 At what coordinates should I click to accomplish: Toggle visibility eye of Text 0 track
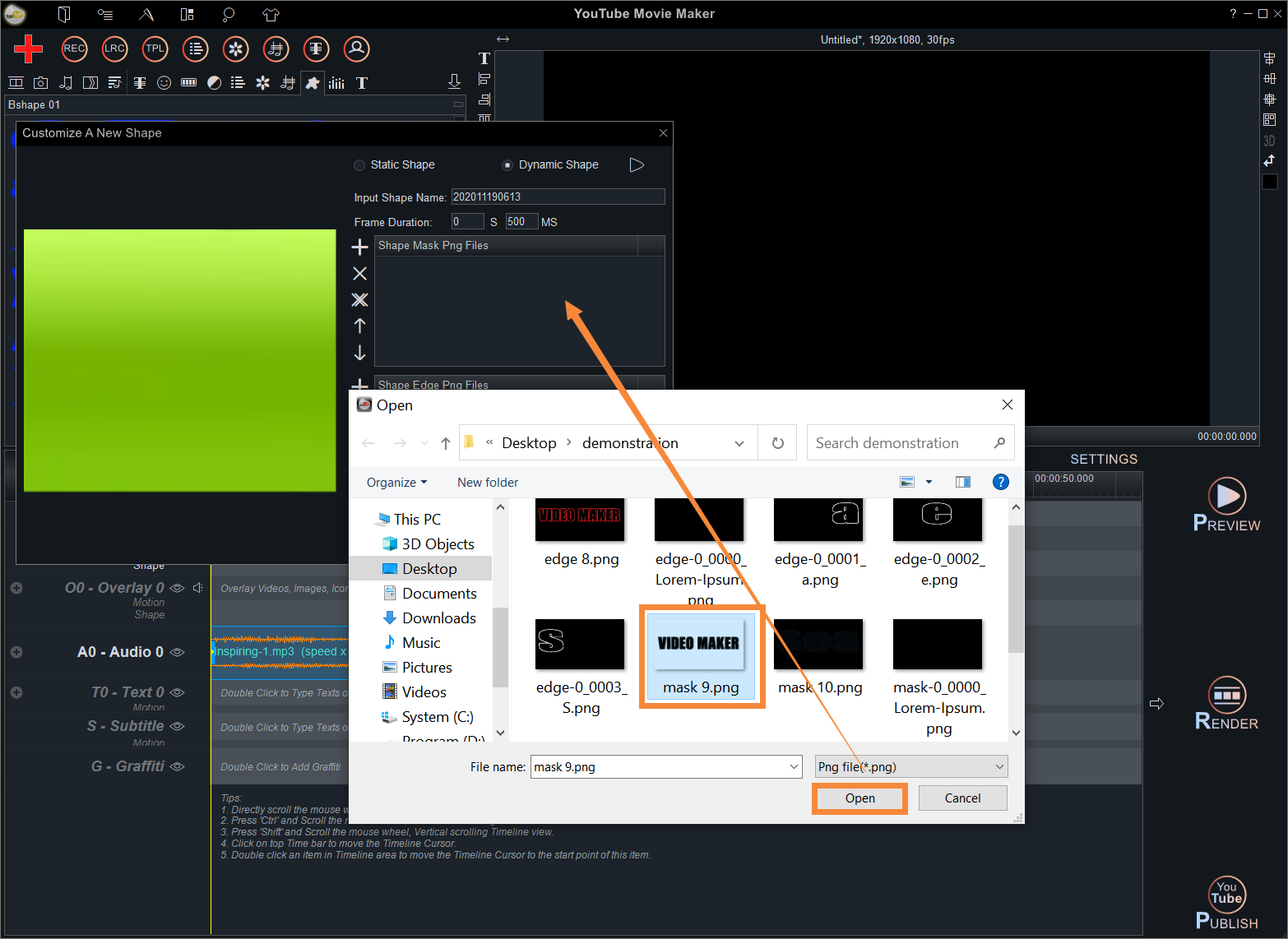click(x=177, y=692)
